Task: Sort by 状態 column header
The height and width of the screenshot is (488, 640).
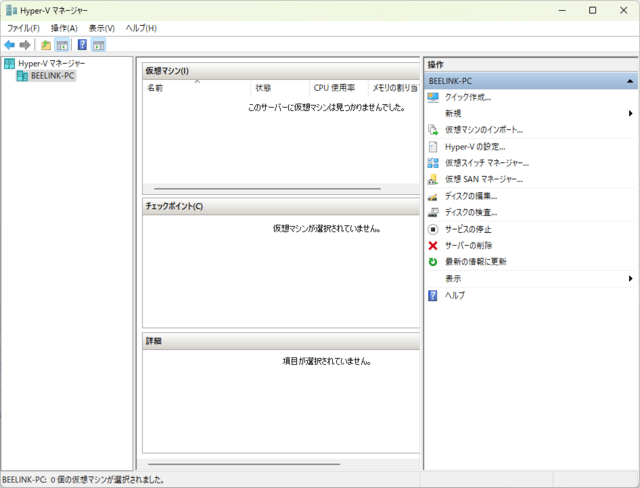Action: [280, 88]
